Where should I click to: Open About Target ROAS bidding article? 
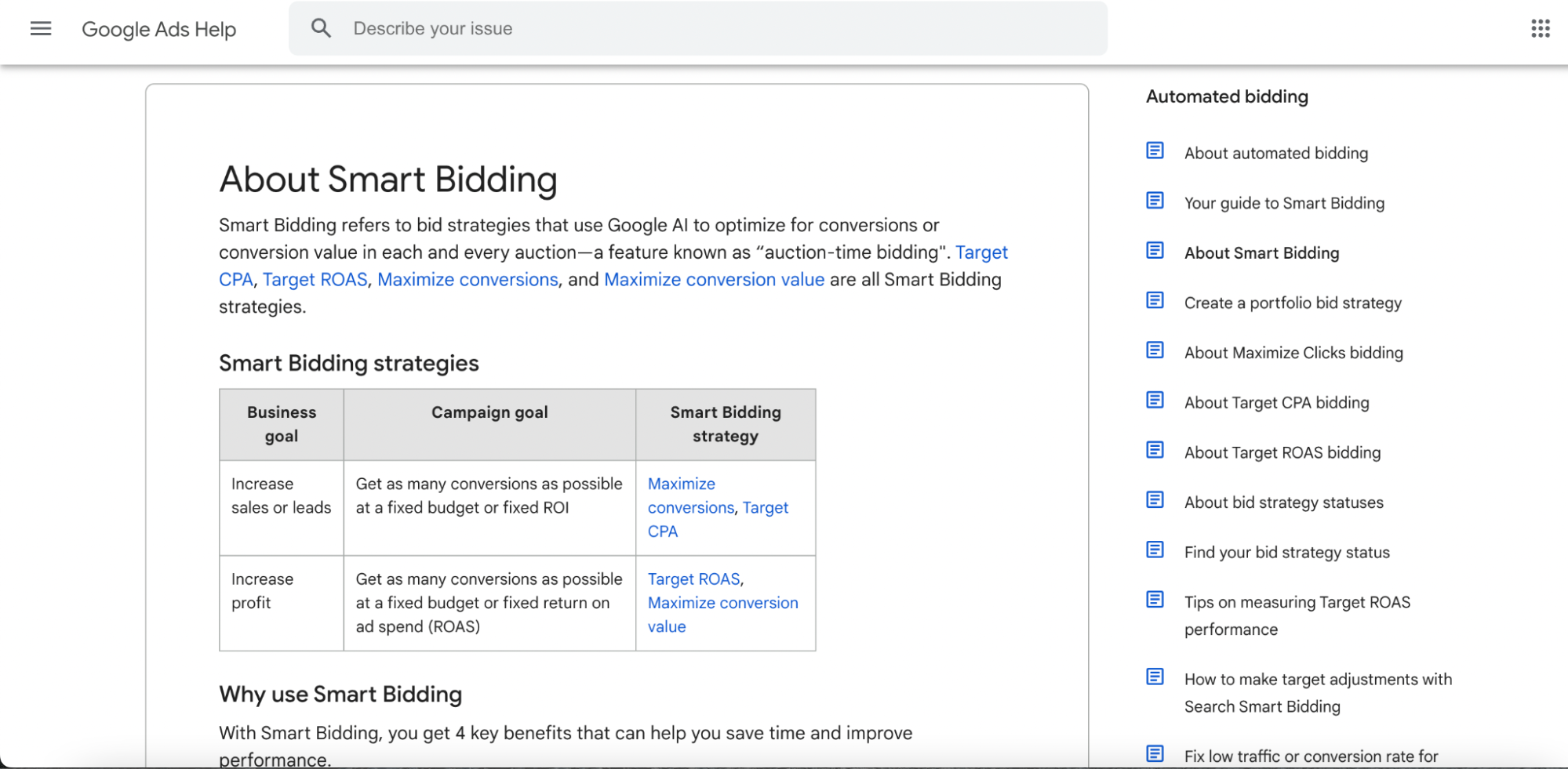click(x=1282, y=453)
